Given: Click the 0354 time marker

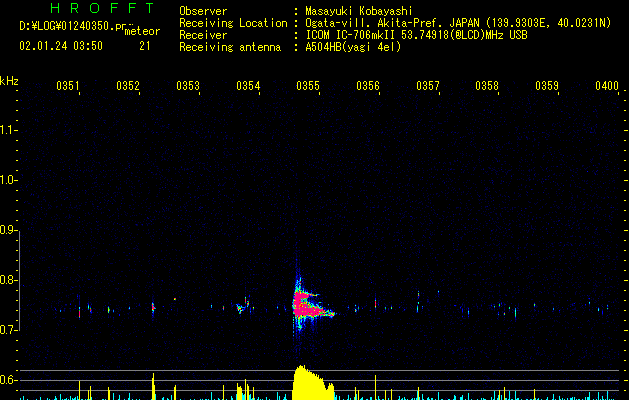Looking at the screenshot, I should (248, 86).
